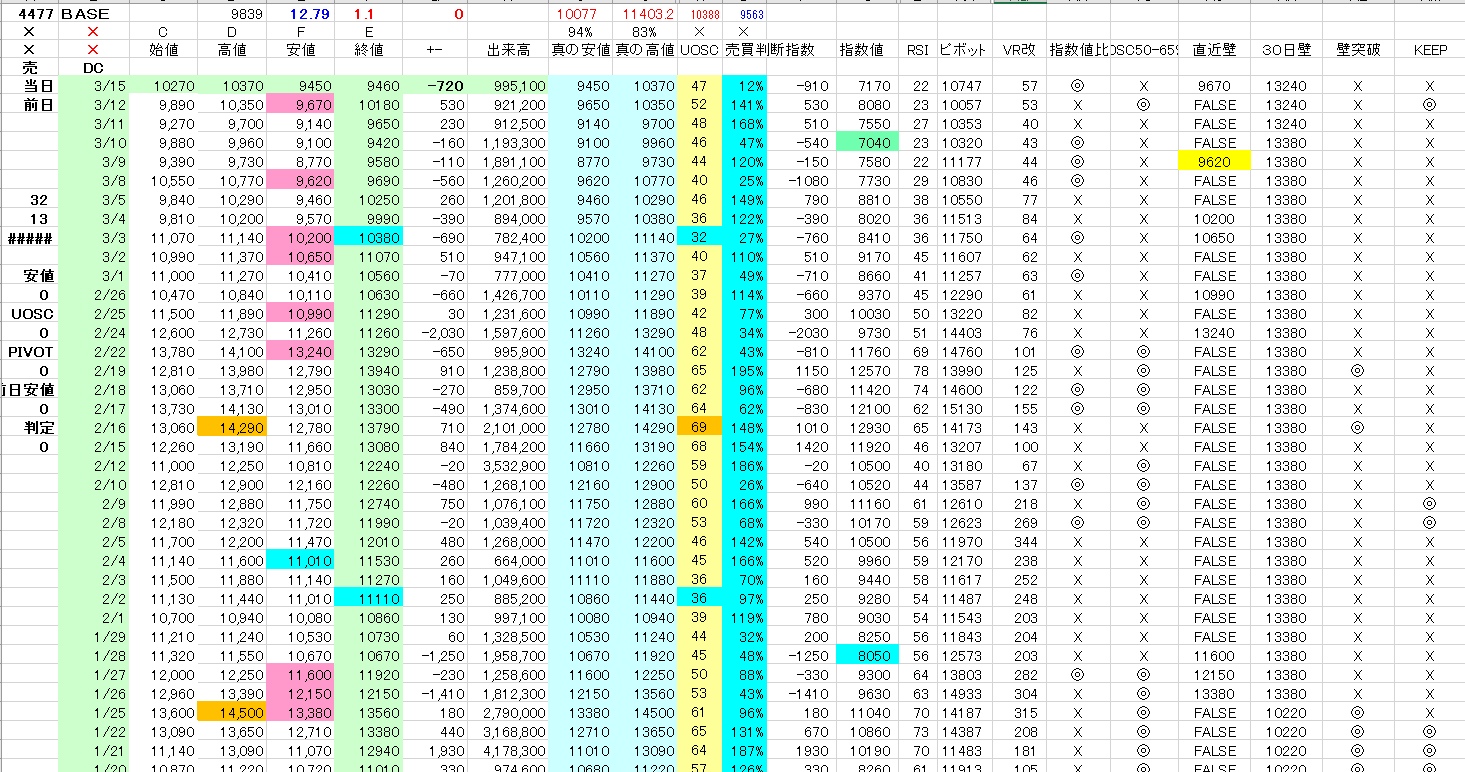Select the orange UOSC value 69 cell

(698, 428)
